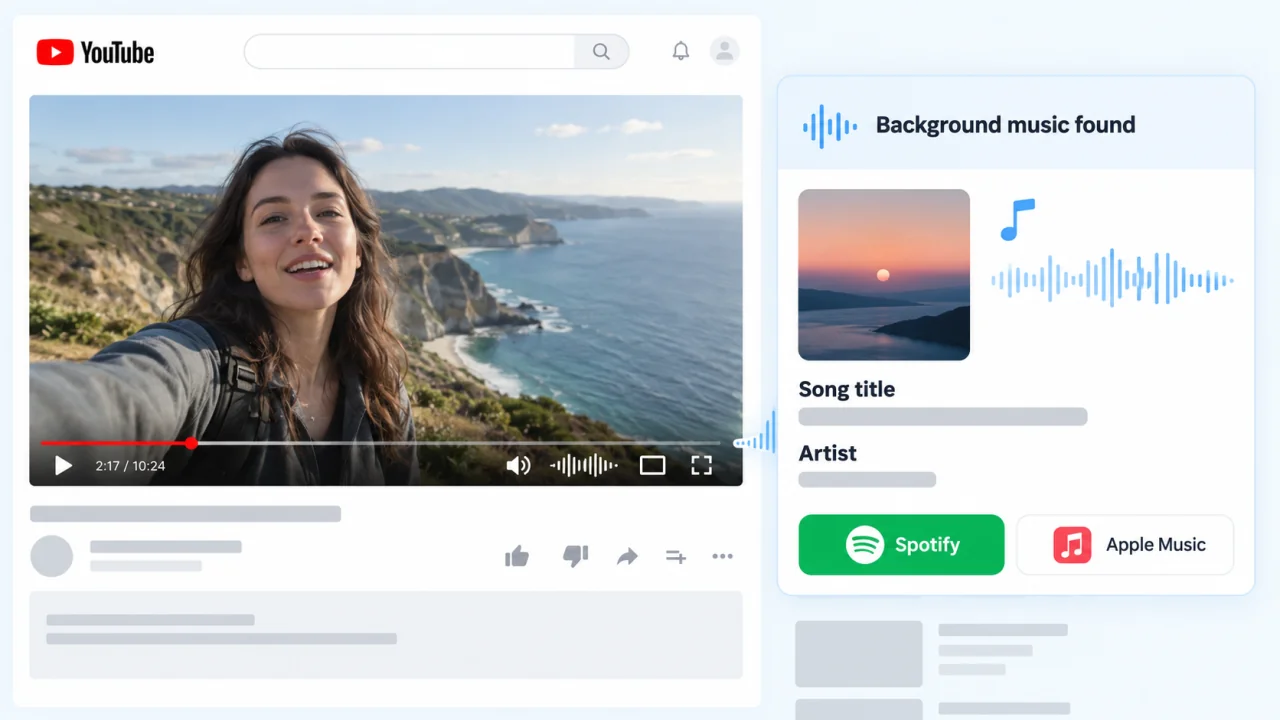Open song in Spotify

click(901, 545)
